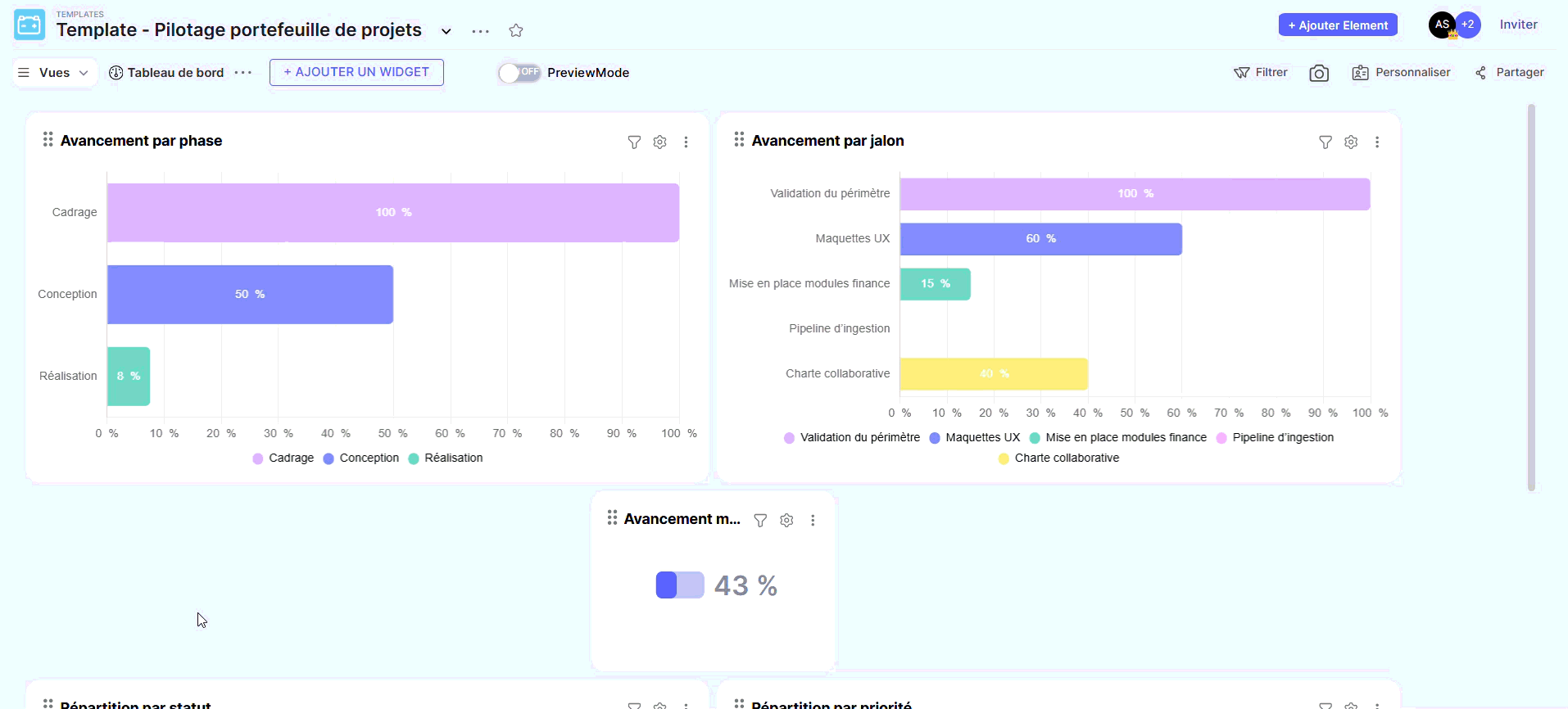Click the 43 % progress bar indicator
The width and height of the screenshot is (1568, 709).
(680, 585)
